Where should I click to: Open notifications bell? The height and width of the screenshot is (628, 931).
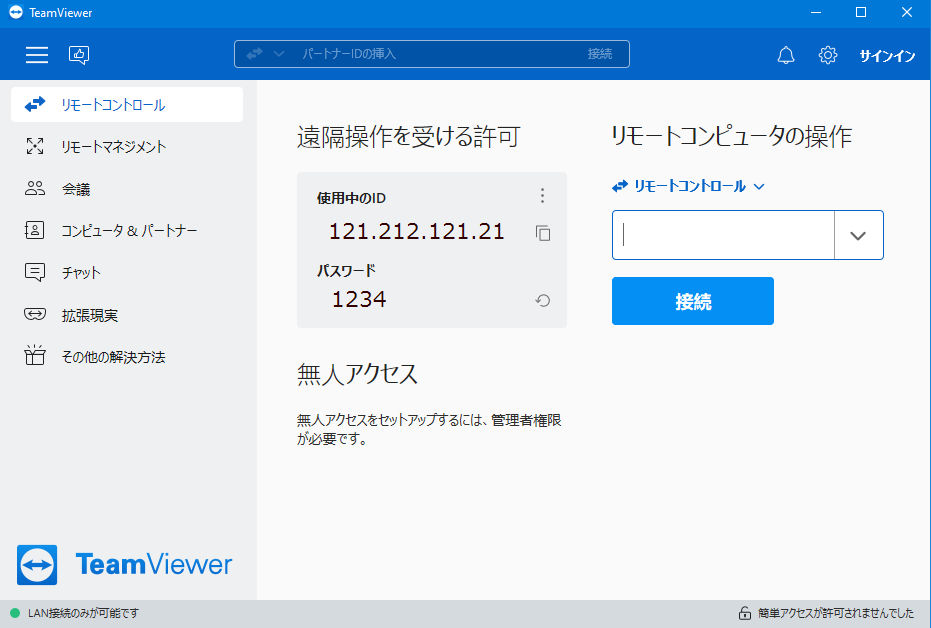[x=786, y=55]
